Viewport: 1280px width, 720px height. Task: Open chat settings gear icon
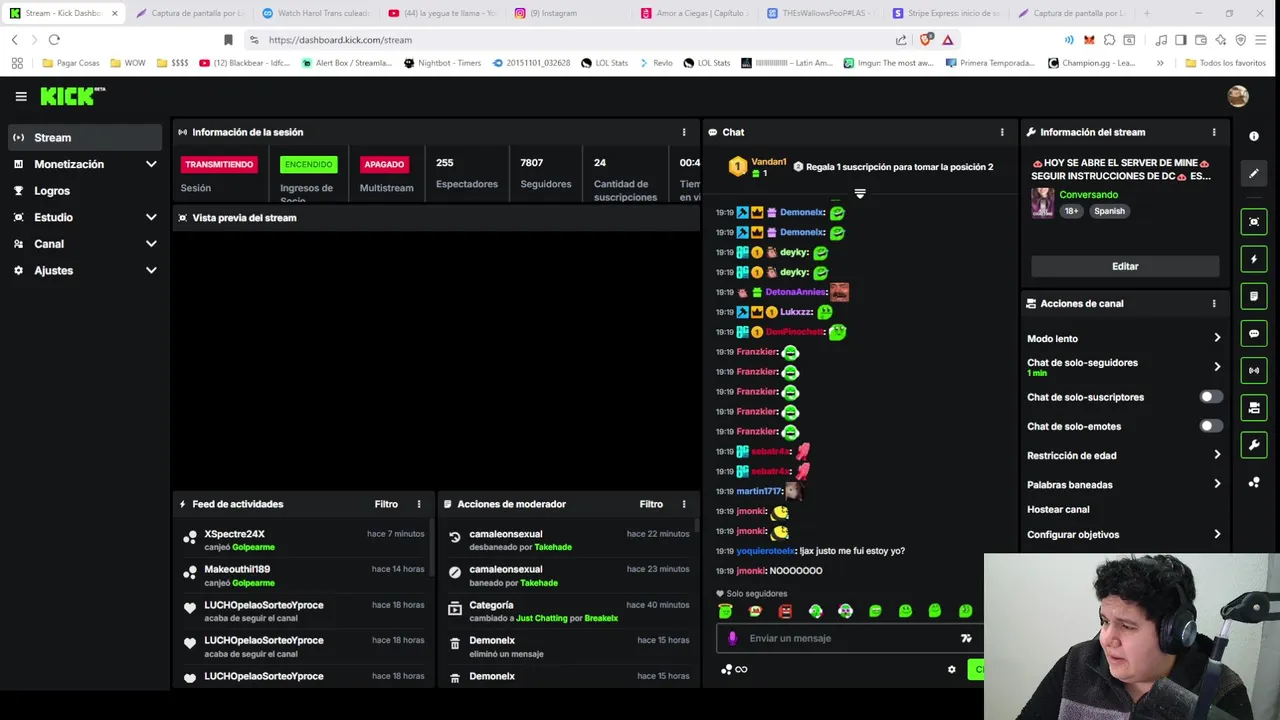[x=951, y=669]
